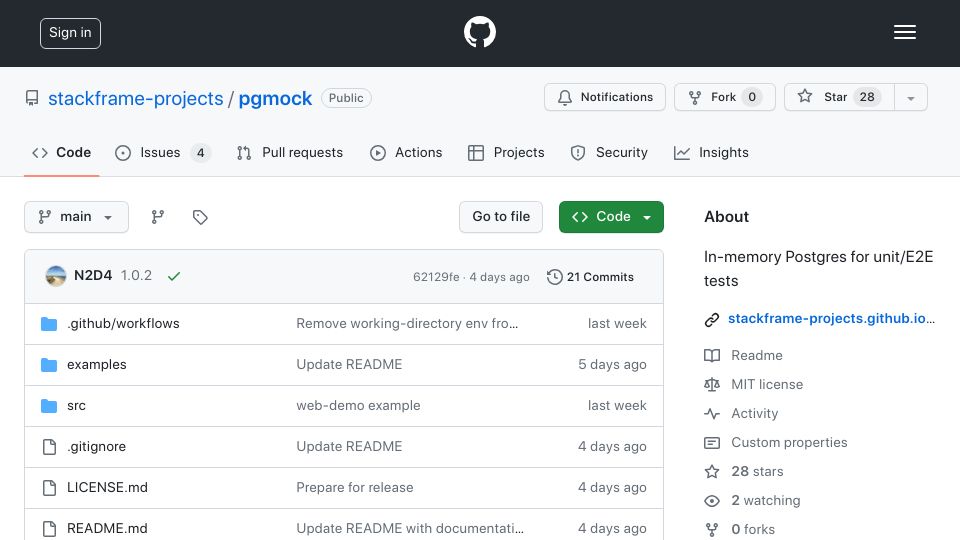
Task: Click the N2D4 author avatar
Action: pos(56,276)
